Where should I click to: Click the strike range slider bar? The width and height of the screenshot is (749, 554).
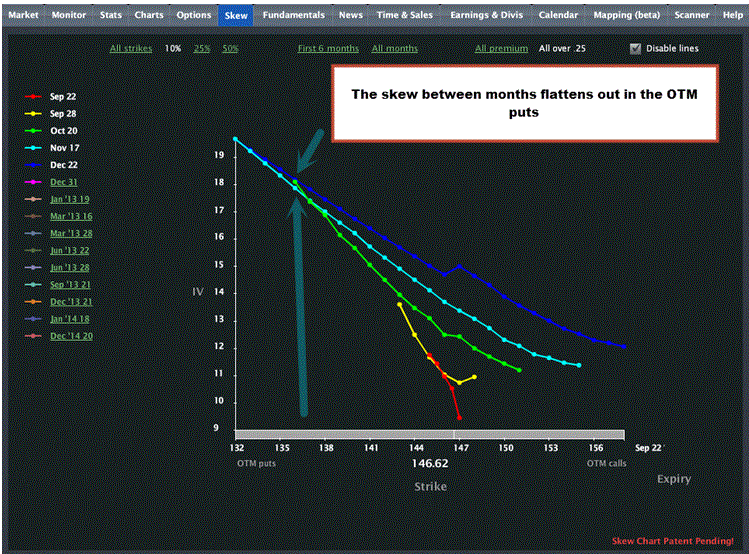429,435
